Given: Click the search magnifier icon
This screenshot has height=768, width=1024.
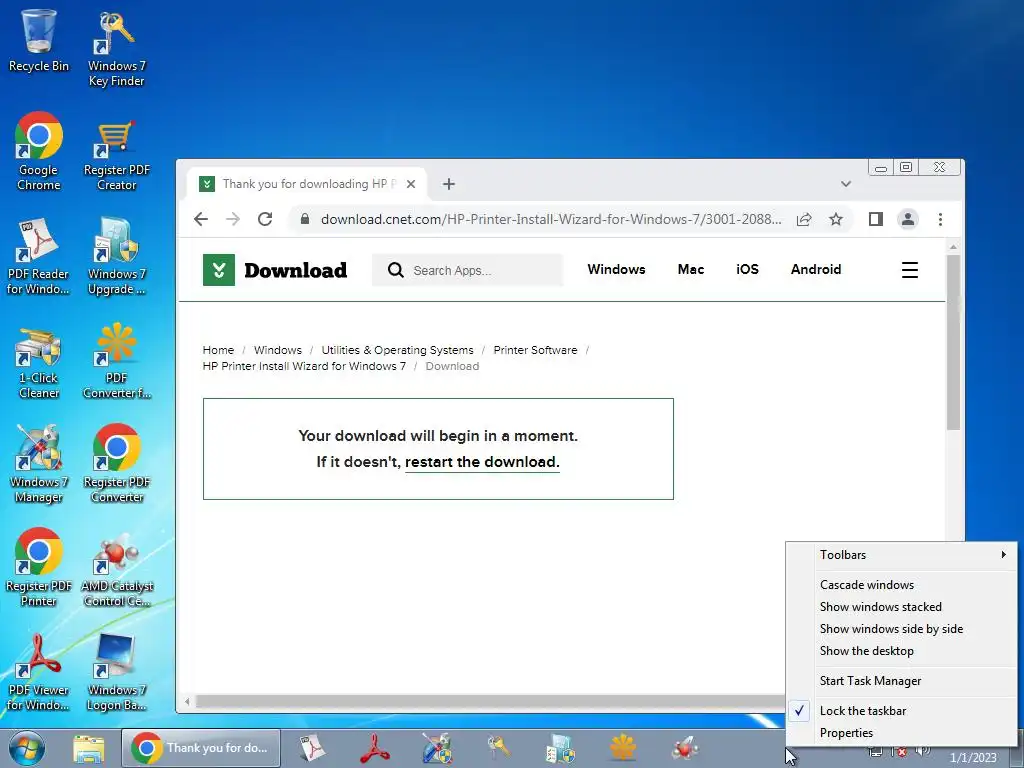Looking at the screenshot, I should pos(395,270).
